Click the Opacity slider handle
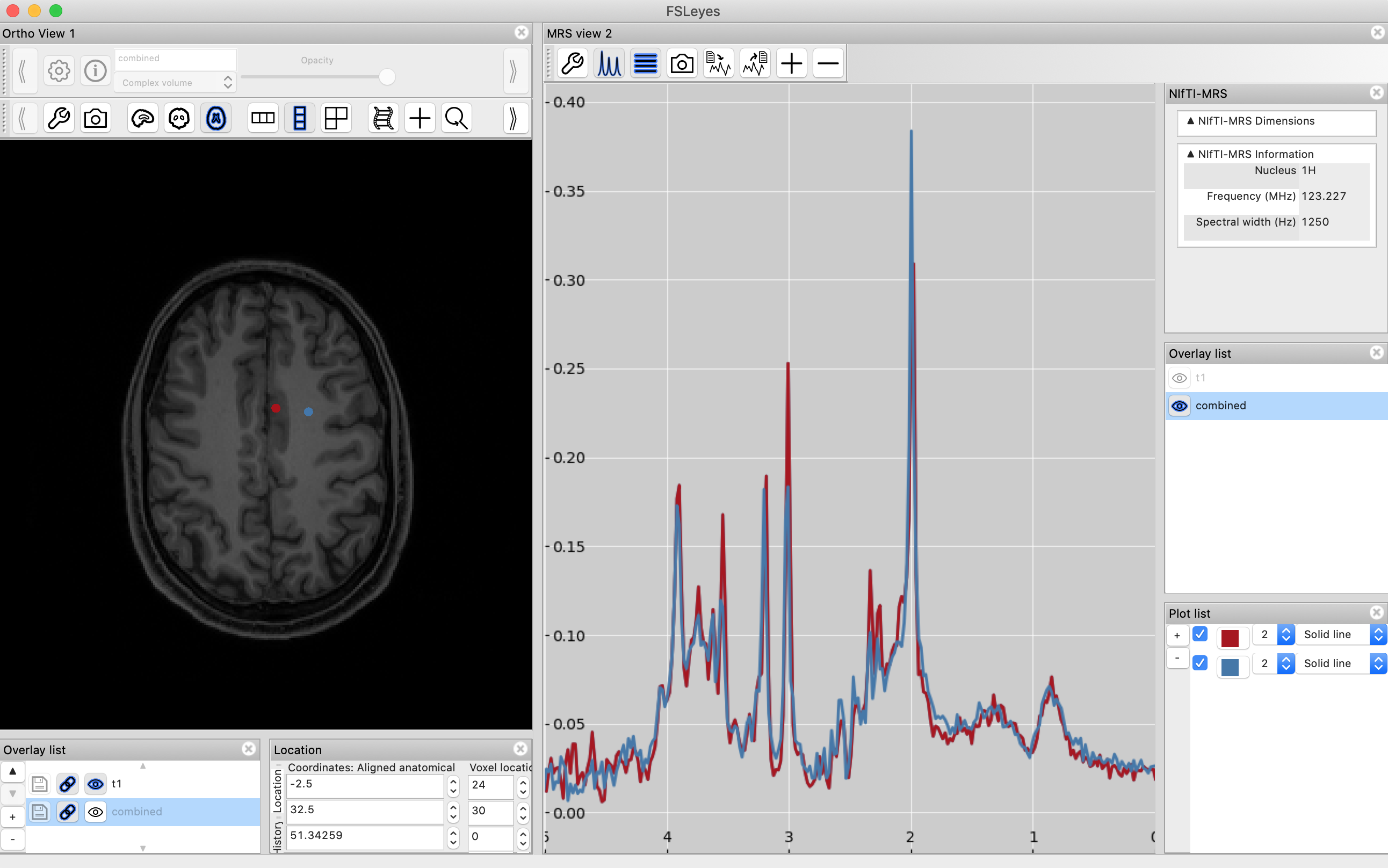The height and width of the screenshot is (868, 1388). [x=387, y=77]
